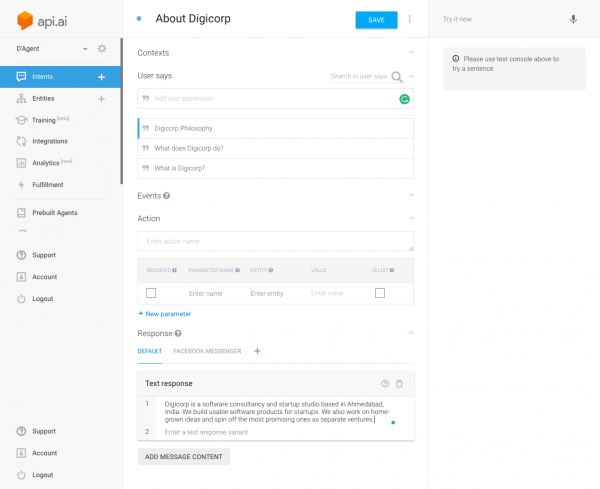This screenshot has height=489, width=600.
Task: Tick the Required parameter checkbox
Action: pos(151,293)
